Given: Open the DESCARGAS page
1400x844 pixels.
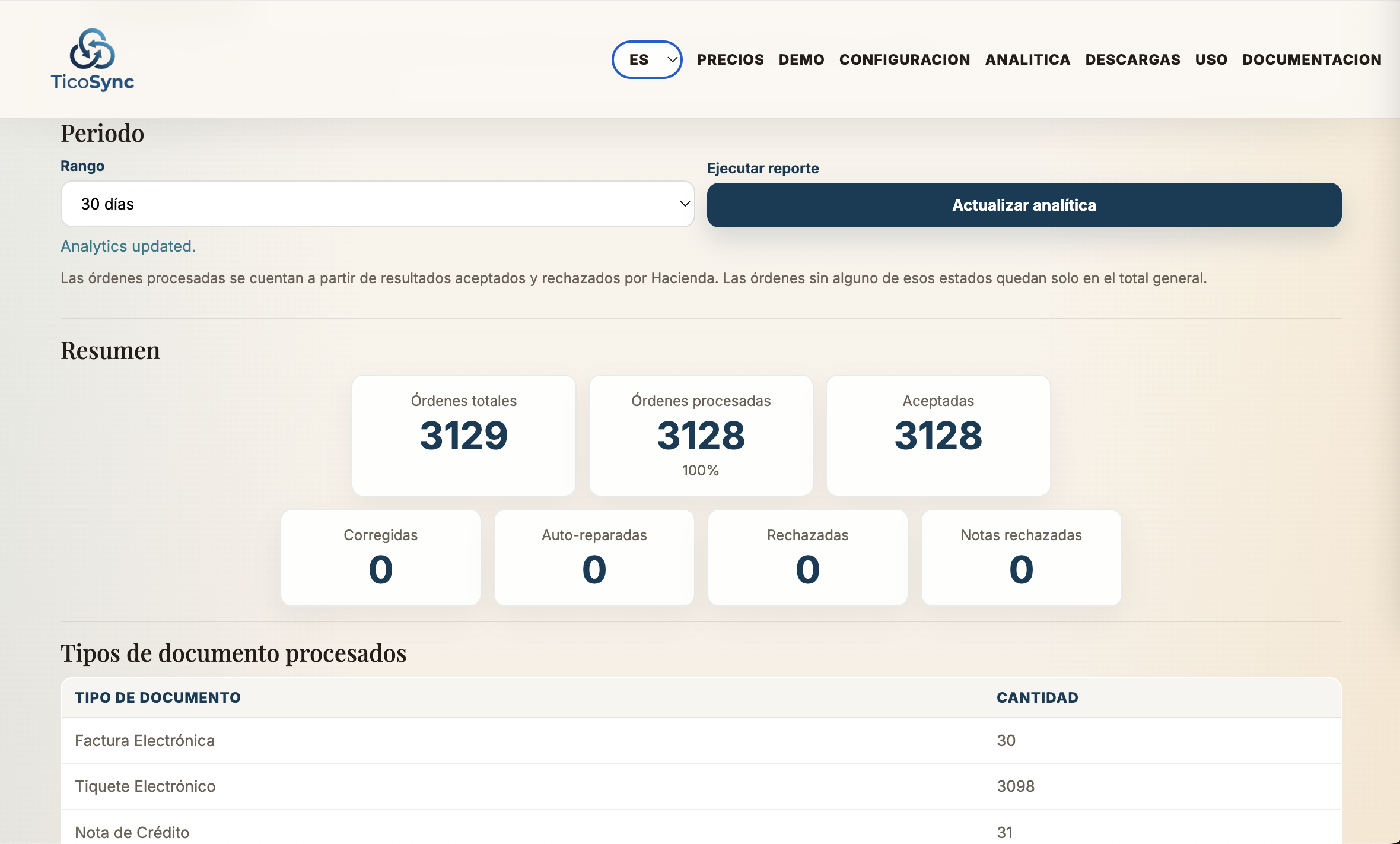Looking at the screenshot, I should pyautogui.click(x=1132, y=59).
